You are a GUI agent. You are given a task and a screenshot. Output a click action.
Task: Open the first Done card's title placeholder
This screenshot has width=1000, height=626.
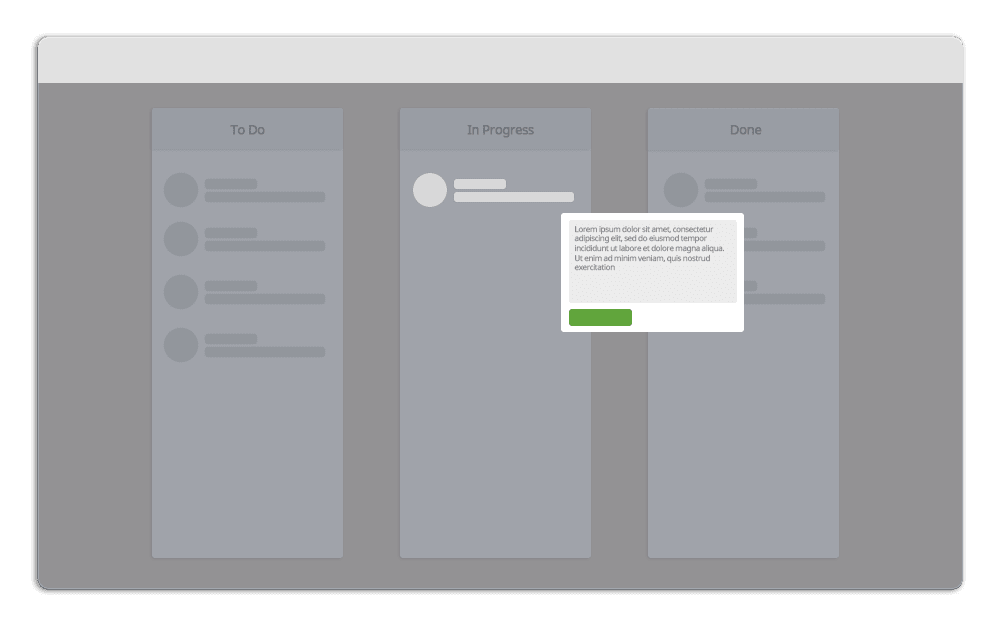tap(731, 184)
